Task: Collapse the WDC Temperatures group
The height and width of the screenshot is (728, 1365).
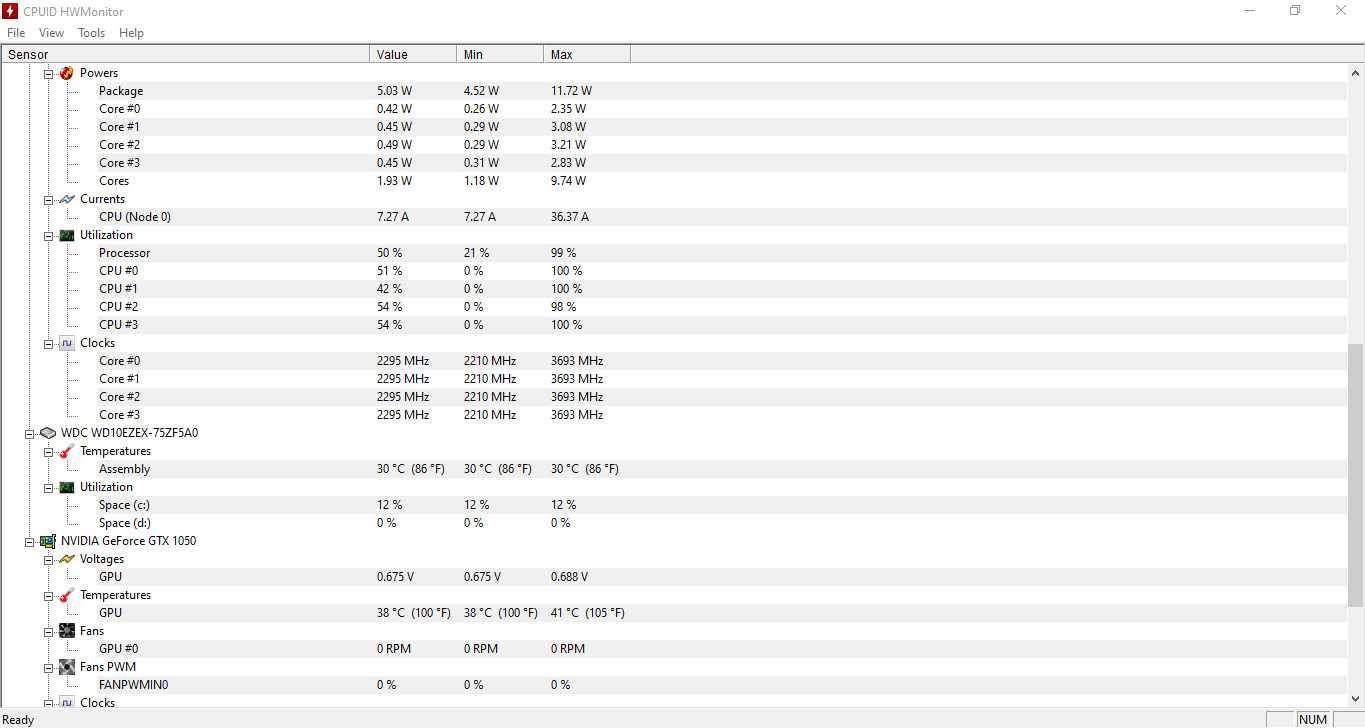Action: (x=48, y=451)
